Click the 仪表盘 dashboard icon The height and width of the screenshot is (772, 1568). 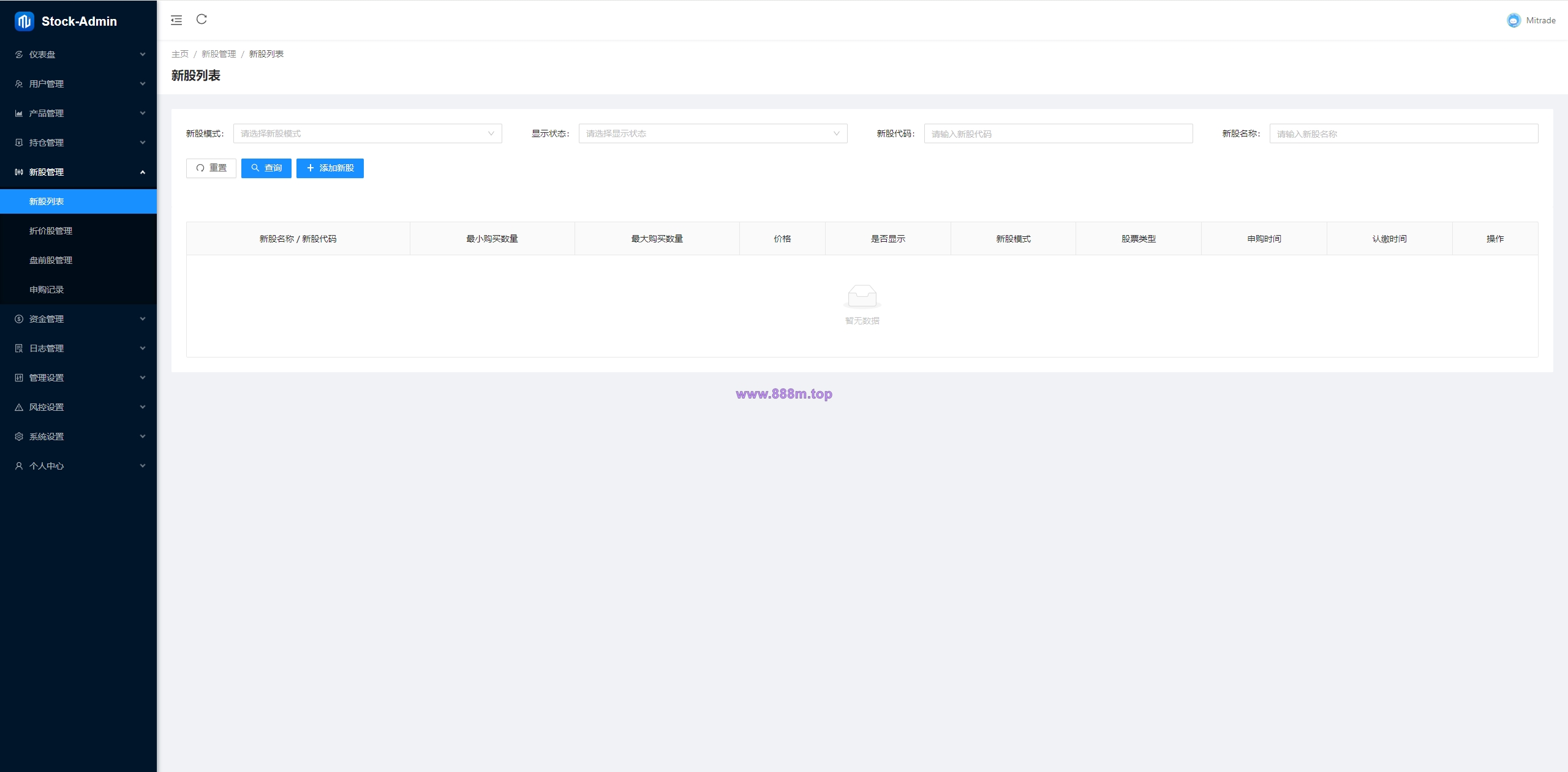click(x=19, y=54)
